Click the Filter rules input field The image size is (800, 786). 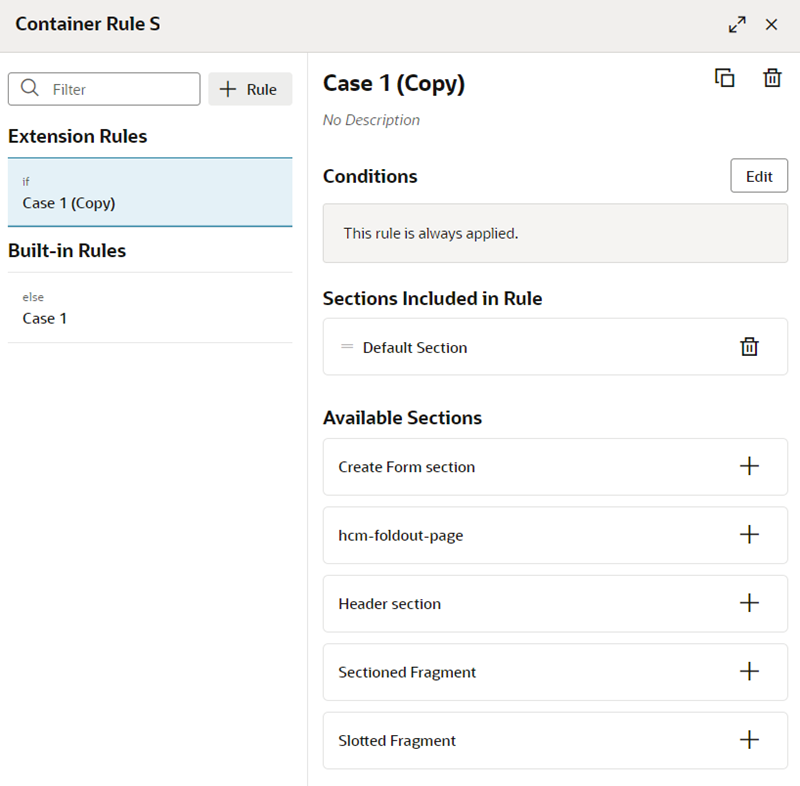click(x=104, y=89)
